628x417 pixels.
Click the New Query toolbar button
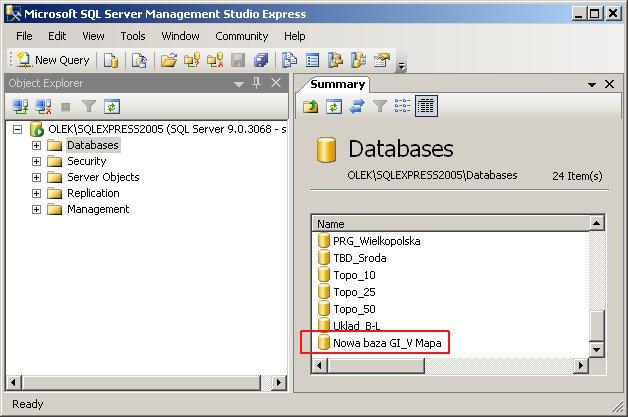point(53,60)
